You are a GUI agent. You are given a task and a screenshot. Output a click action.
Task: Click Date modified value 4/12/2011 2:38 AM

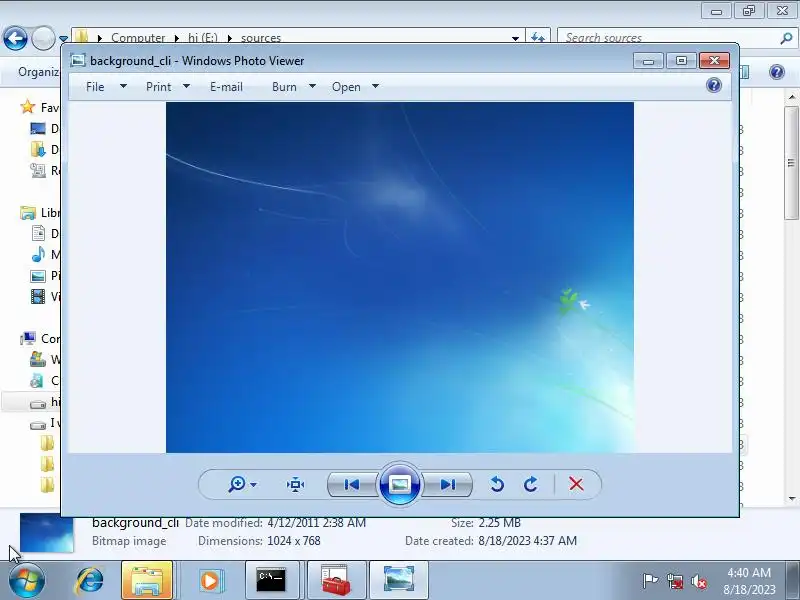click(x=316, y=523)
